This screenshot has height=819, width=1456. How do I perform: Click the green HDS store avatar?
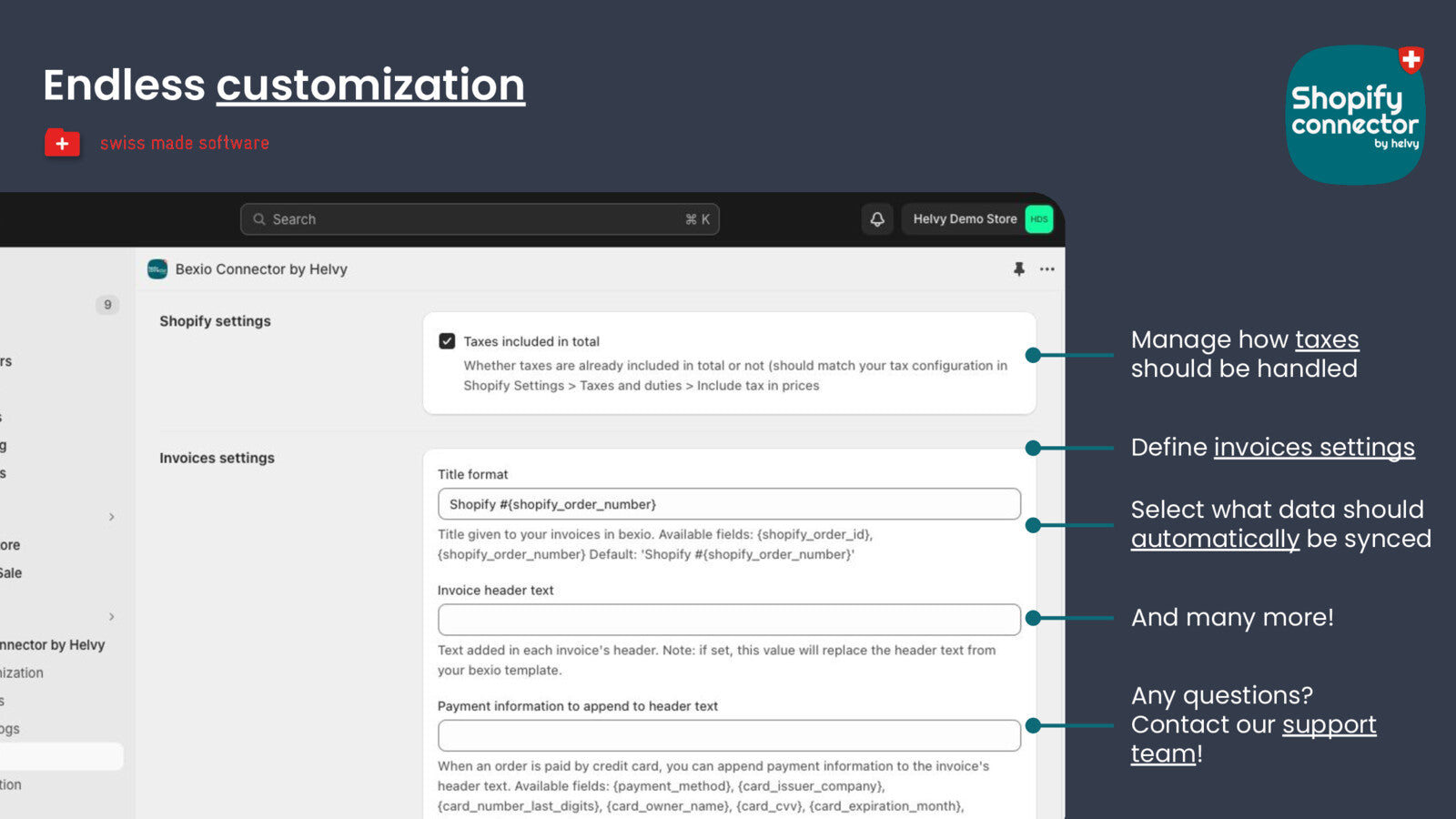coord(1038,219)
